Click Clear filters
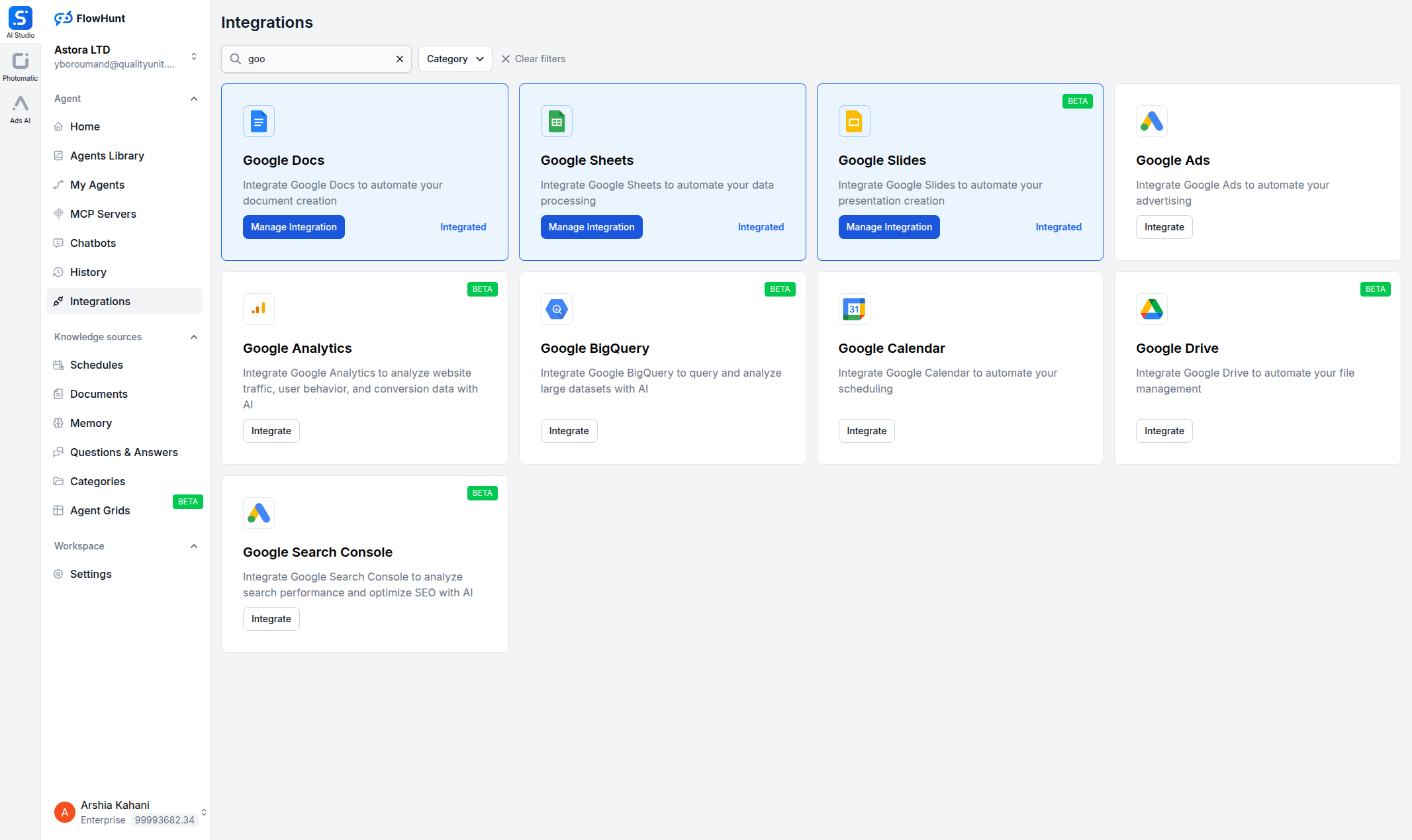Viewport: 1412px width, 840px height. pyautogui.click(x=533, y=58)
